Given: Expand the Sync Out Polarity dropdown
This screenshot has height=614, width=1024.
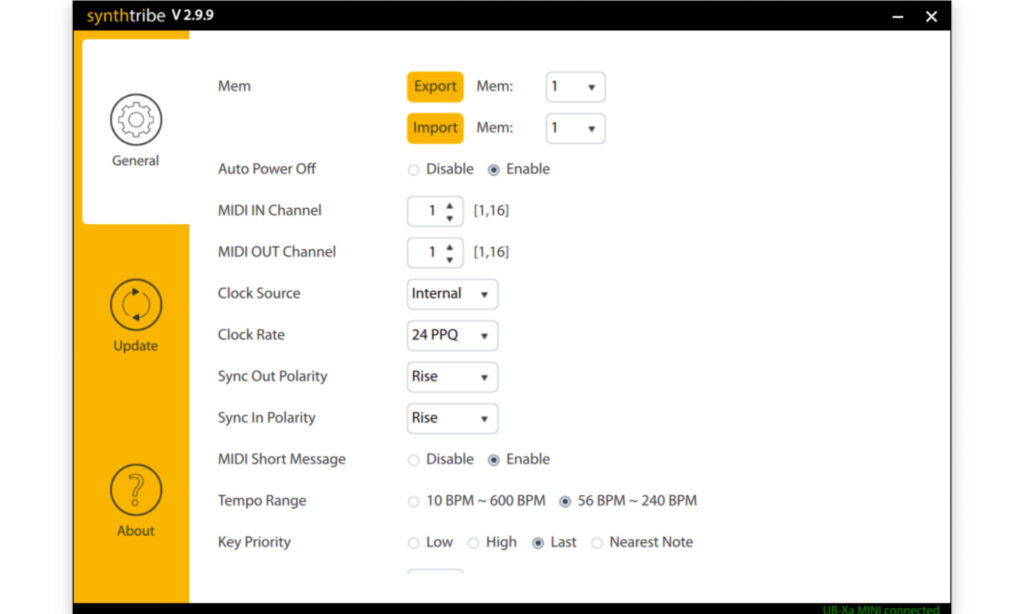Looking at the screenshot, I should tap(452, 377).
